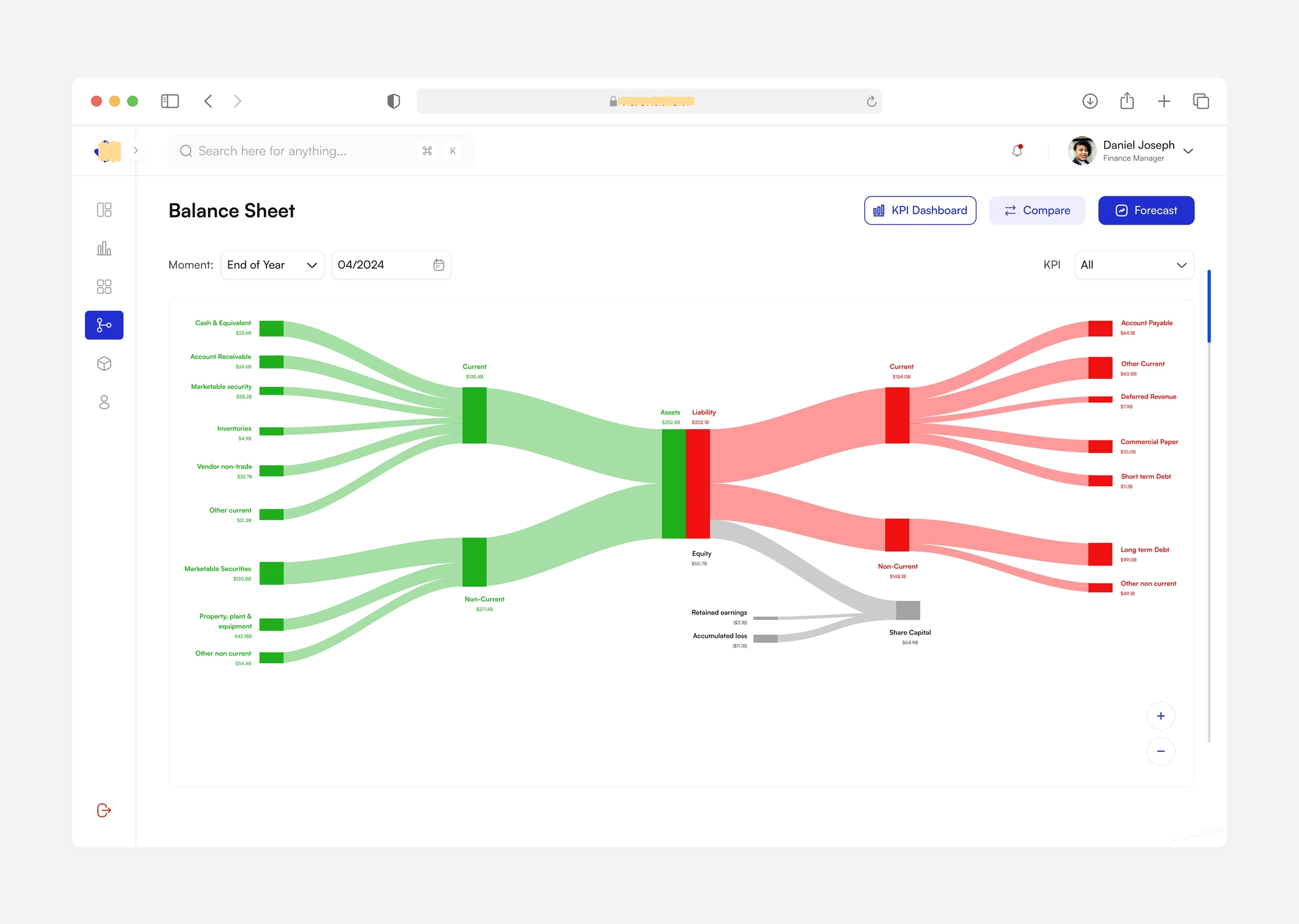Image resolution: width=1299 pixels, height=924 pixels.
Task: Open the dashboard layout sidebar icon
Action: (x=104, y=210)
